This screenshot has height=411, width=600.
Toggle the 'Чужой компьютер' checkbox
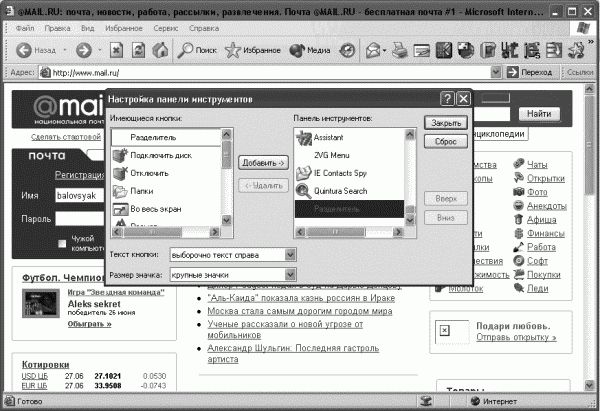62,242
